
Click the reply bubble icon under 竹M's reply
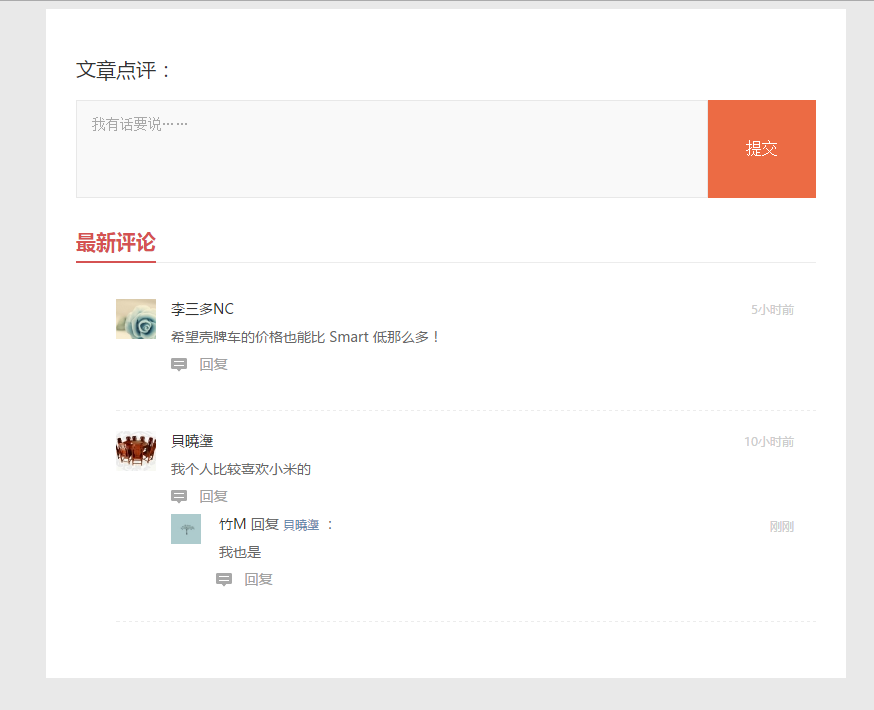[224, 580]
